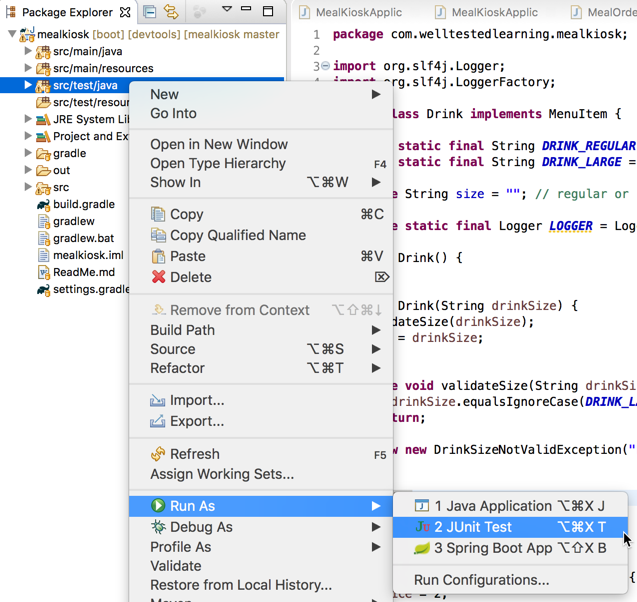Expand Project and External Dependencies node
Screen dimensions: 637x602
pyautogui.click(x=28, y=136)
